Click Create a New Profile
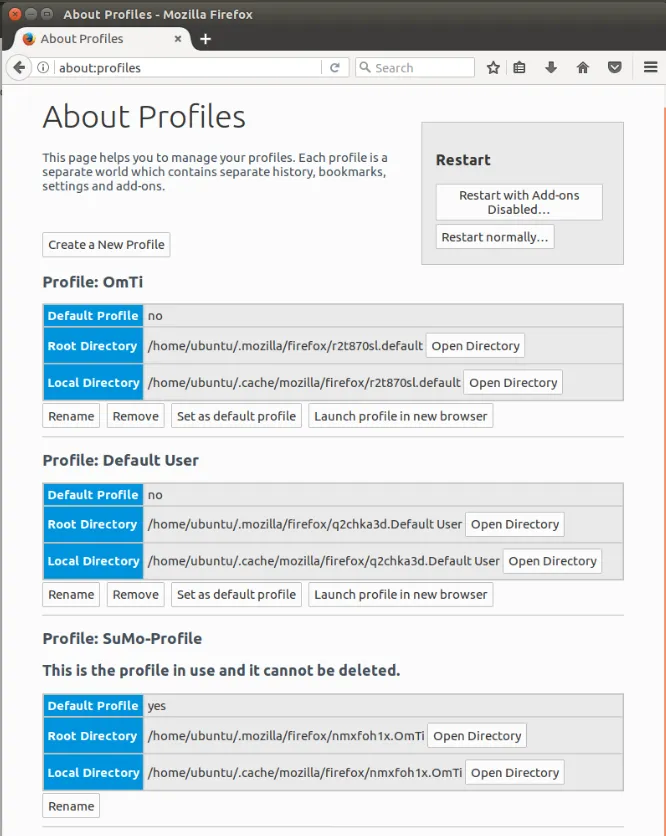 [106, 244]
